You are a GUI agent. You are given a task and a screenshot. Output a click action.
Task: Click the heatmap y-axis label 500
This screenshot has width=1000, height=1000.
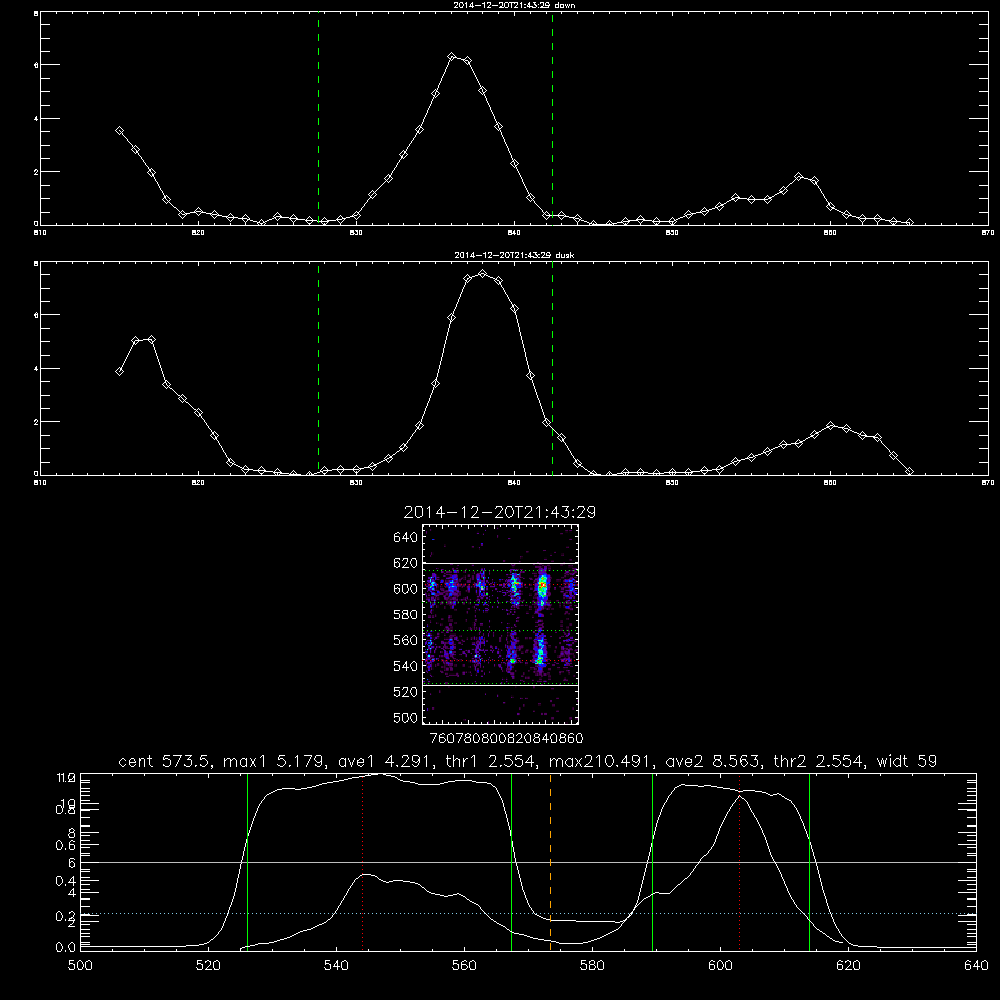click(x=405, y=718)
